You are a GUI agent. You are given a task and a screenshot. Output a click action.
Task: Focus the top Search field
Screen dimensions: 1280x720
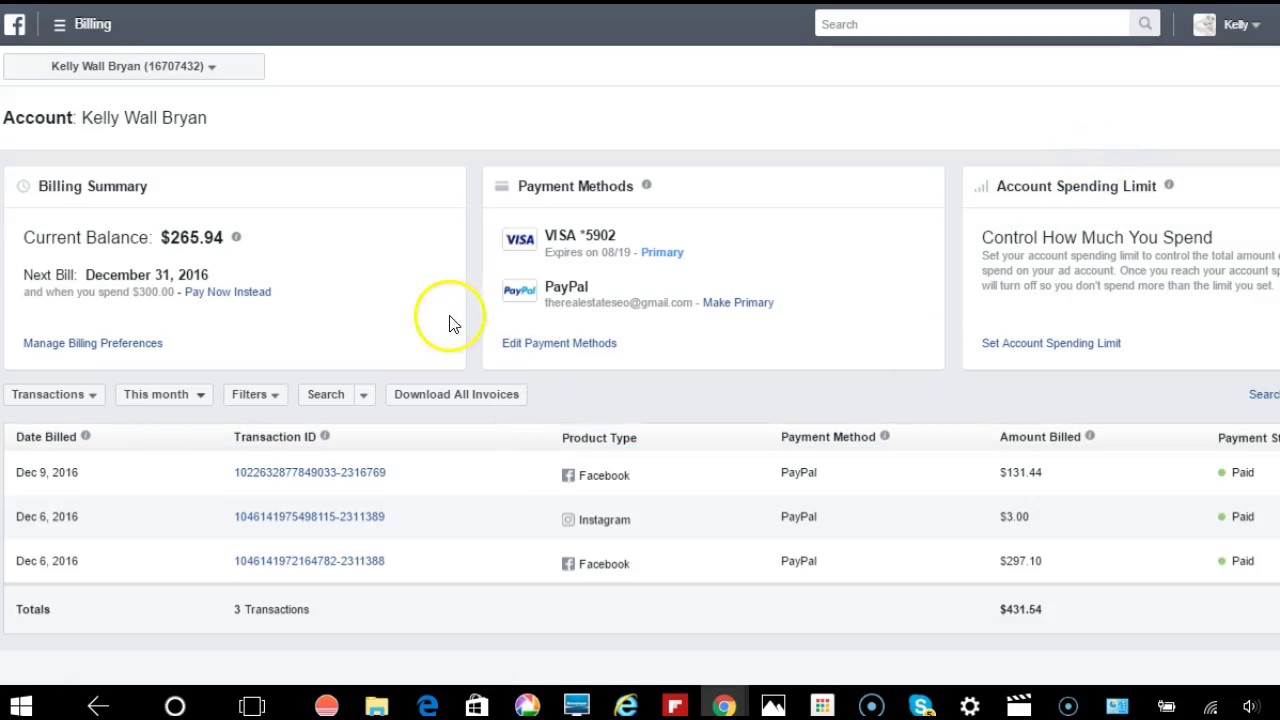(972, 24)
